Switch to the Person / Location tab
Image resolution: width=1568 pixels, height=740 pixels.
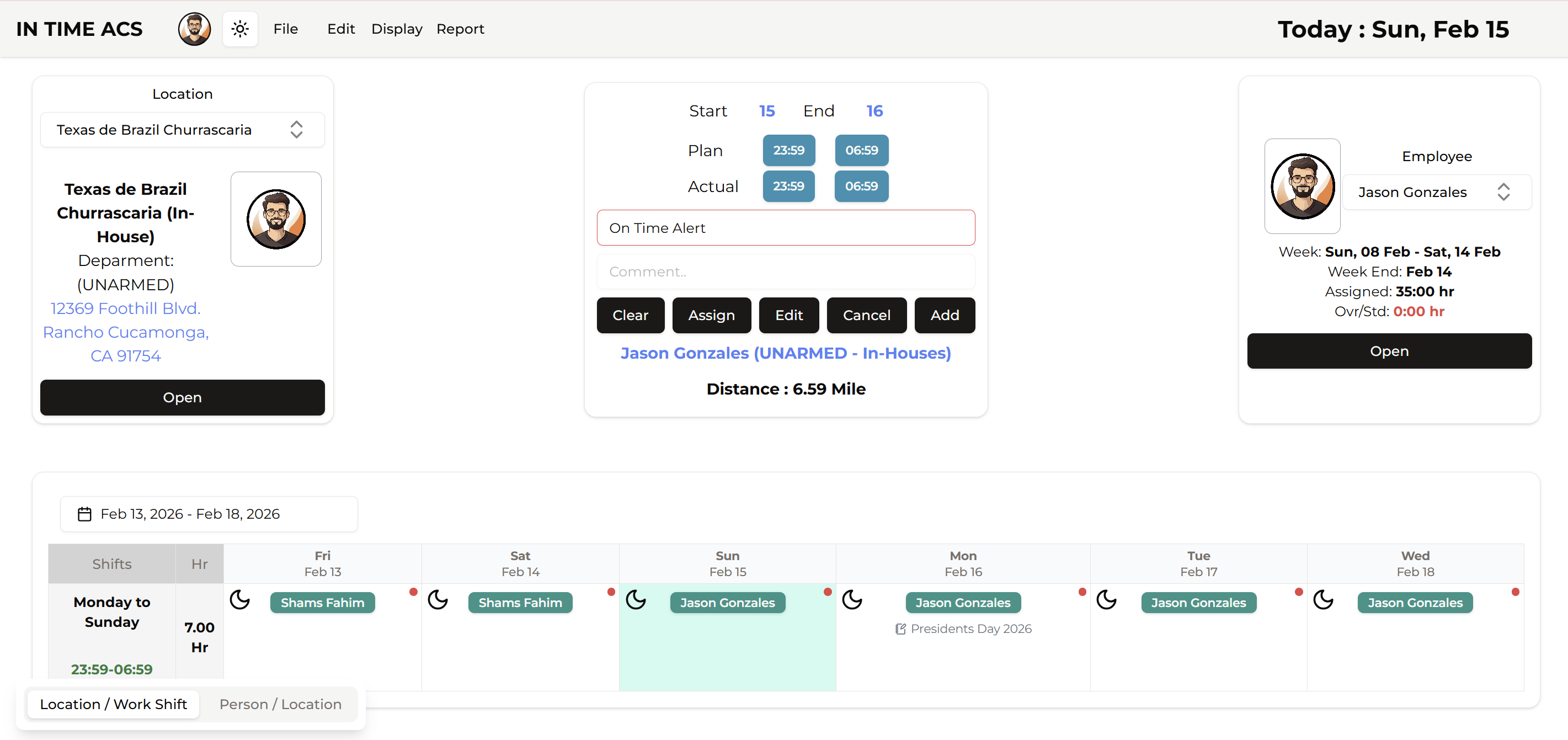280,704
